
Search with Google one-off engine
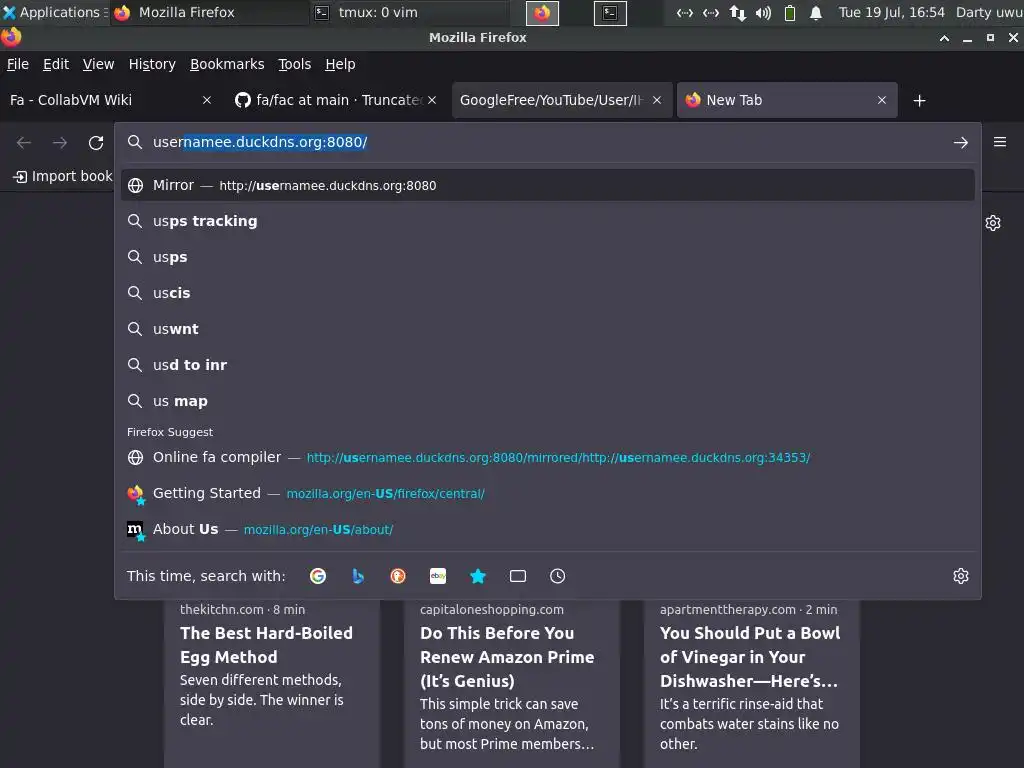point(318,576)
